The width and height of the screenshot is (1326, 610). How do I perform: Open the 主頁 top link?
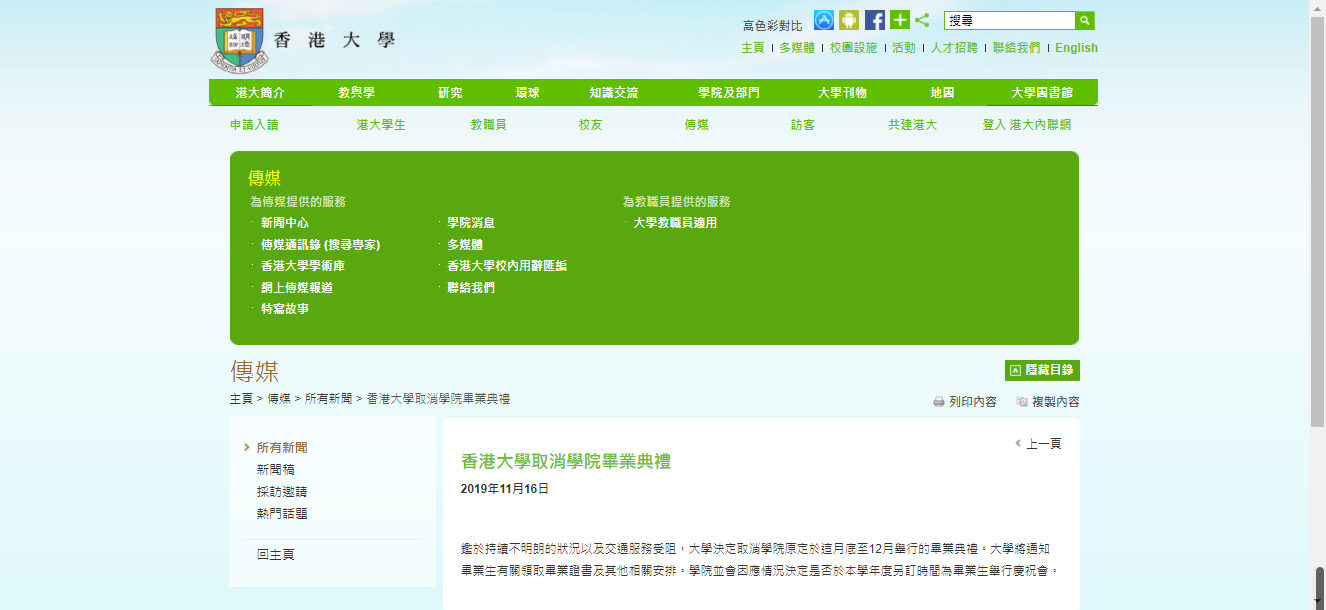coord(752,48)
